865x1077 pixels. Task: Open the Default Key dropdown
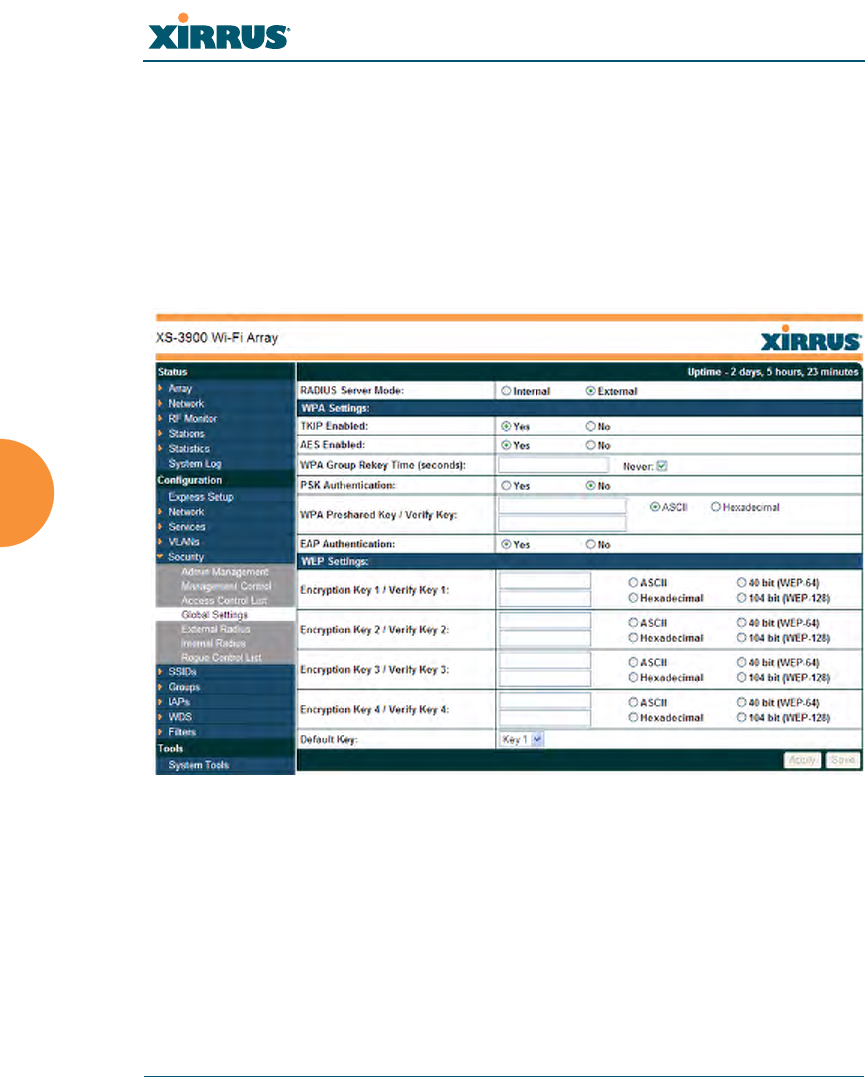pos(521,740)
